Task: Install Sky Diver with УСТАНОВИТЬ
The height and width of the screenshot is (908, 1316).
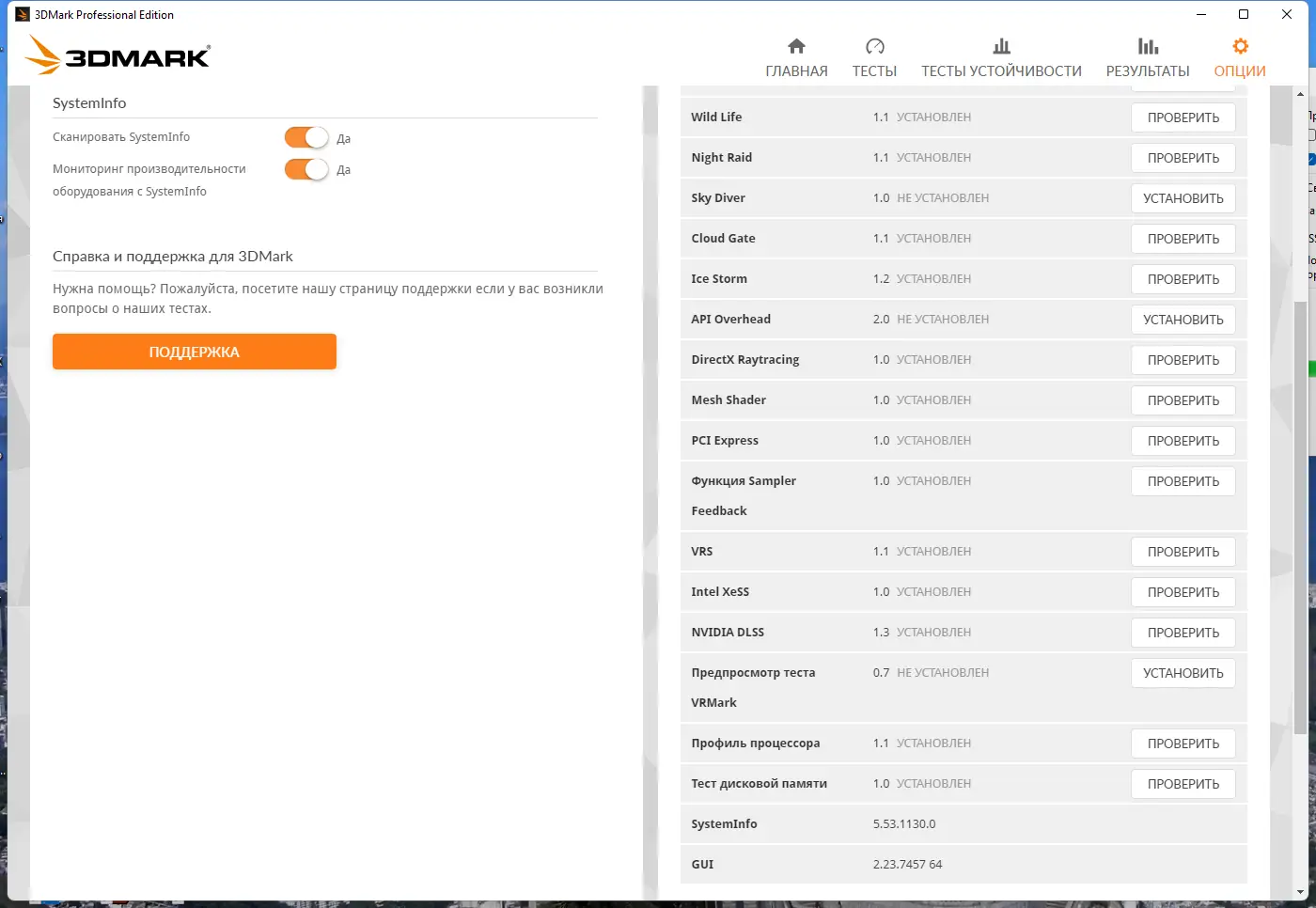Action: point(1183,198)
